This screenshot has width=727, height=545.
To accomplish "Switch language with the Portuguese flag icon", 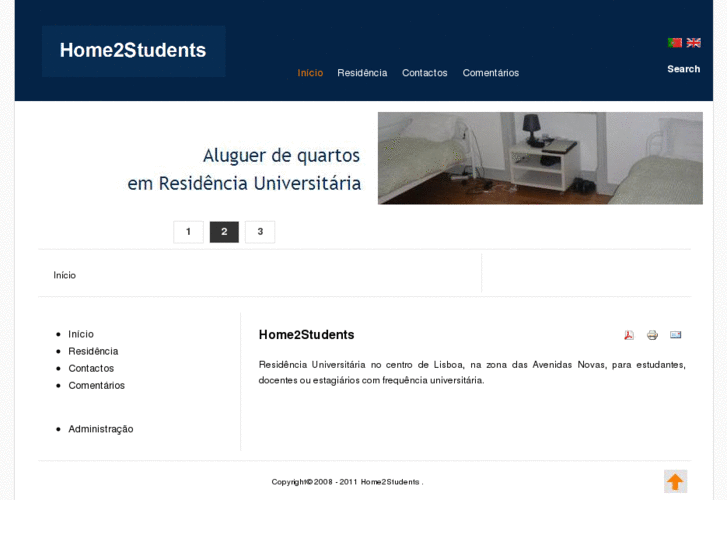I will coord(675,43).
